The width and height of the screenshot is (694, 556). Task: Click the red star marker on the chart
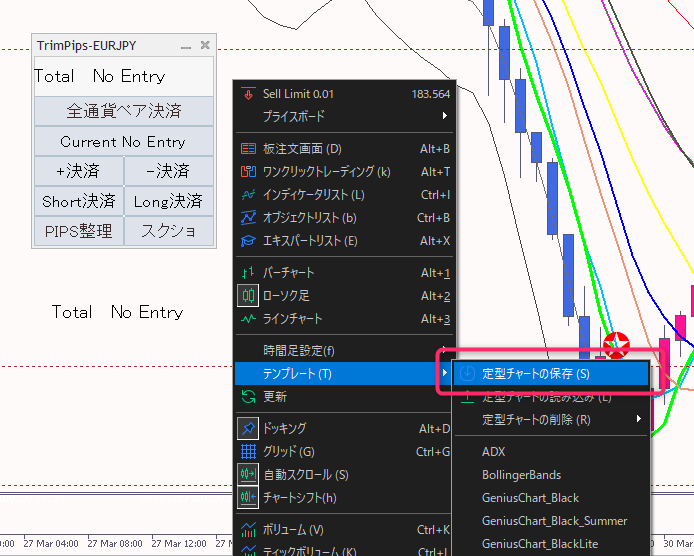pos(617,346)
